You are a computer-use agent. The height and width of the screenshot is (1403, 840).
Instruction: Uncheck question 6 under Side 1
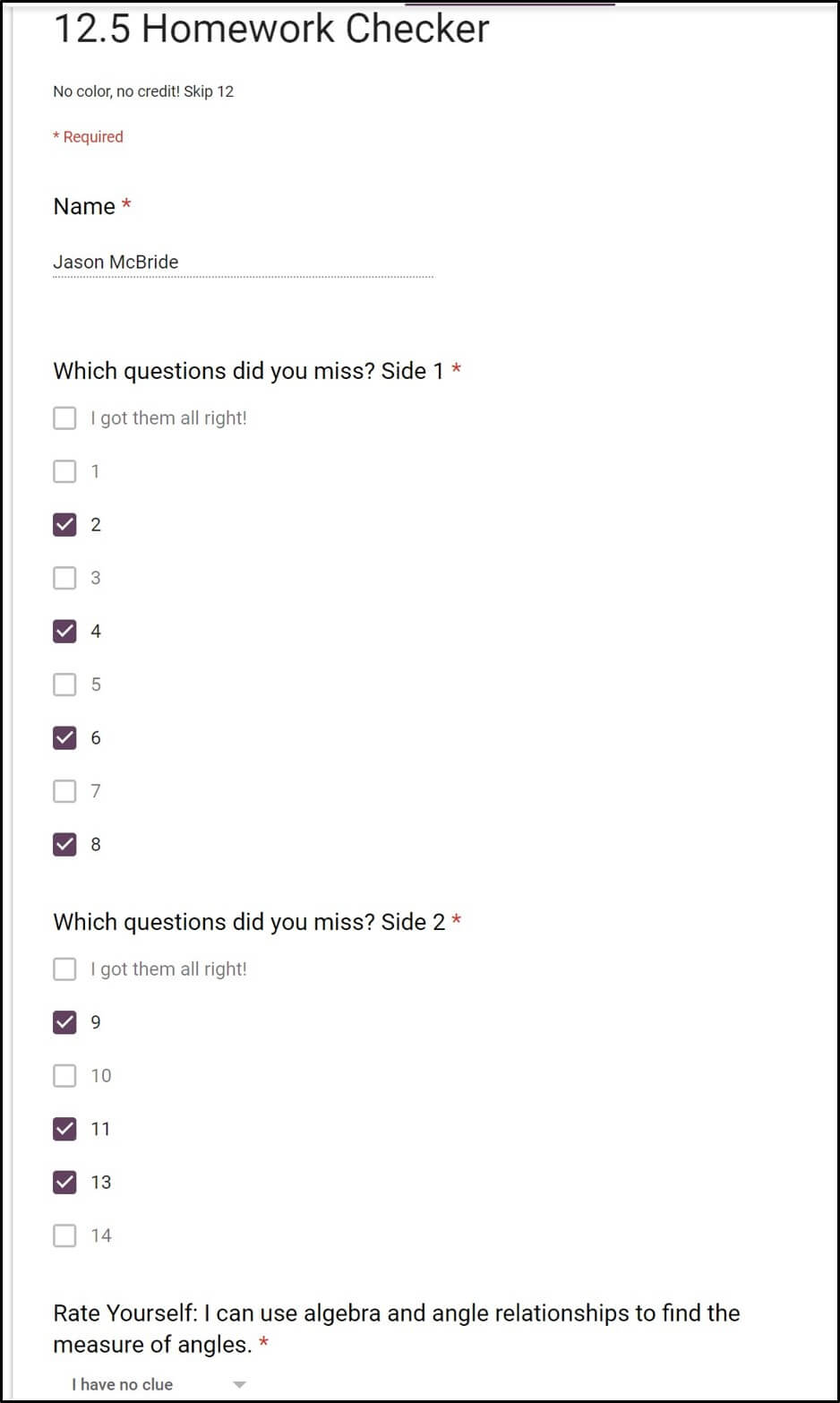click(64, 737)
